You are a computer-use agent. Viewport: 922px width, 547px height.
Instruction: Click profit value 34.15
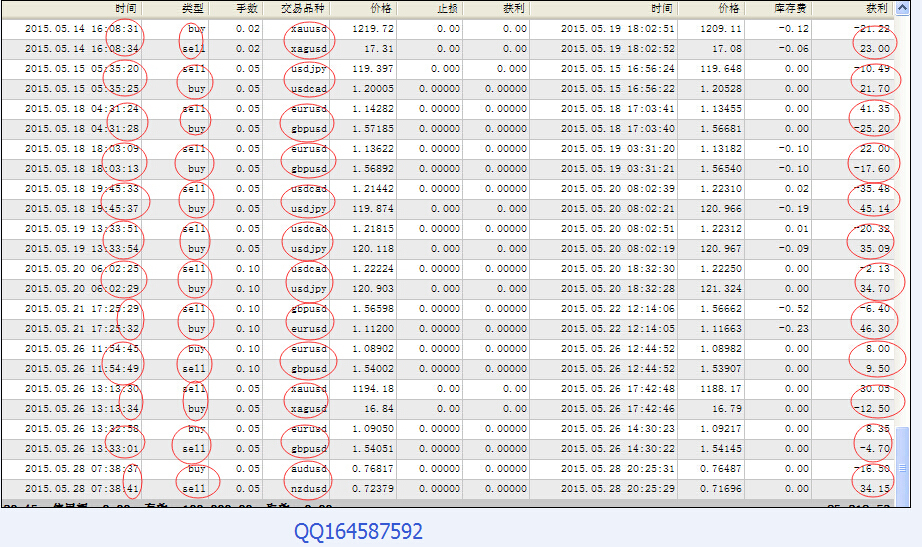coord(875,489)
